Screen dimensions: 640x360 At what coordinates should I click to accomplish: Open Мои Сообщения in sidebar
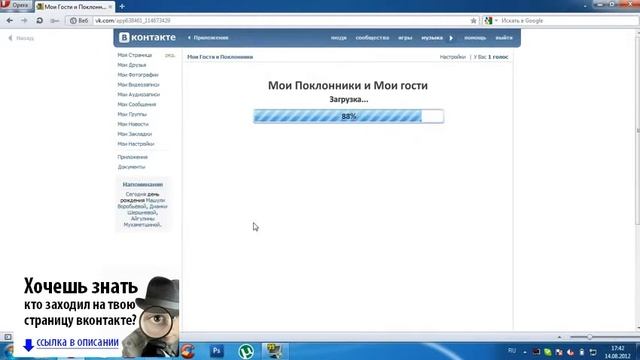pyautogui.click(x=137, y=104)
